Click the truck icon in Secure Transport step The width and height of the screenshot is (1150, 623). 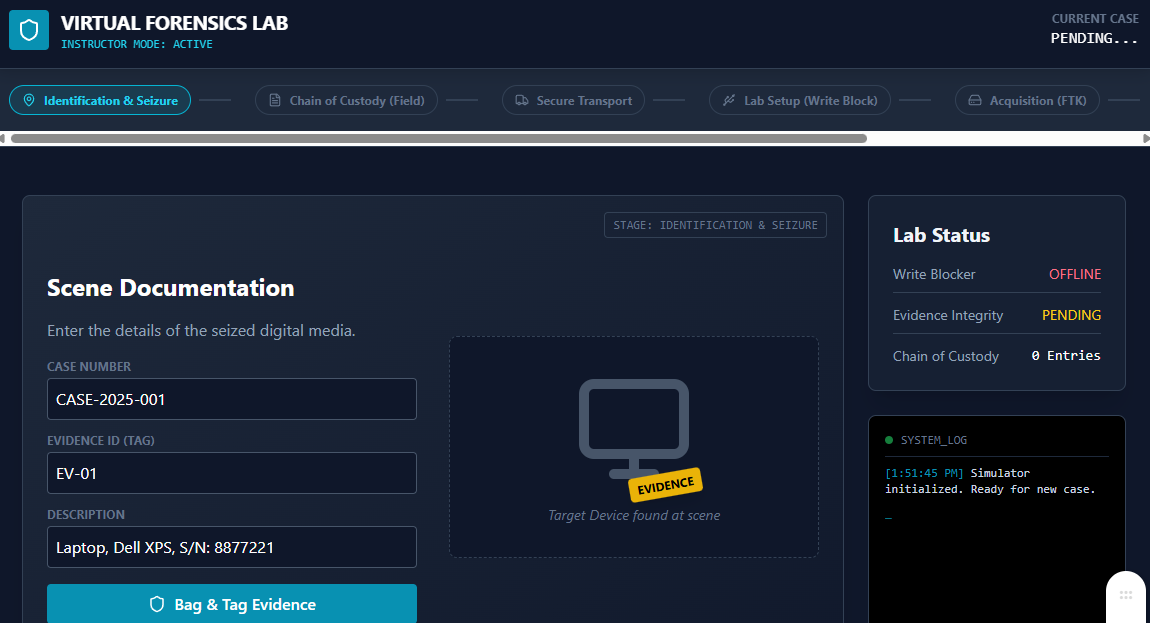(522, 100)
